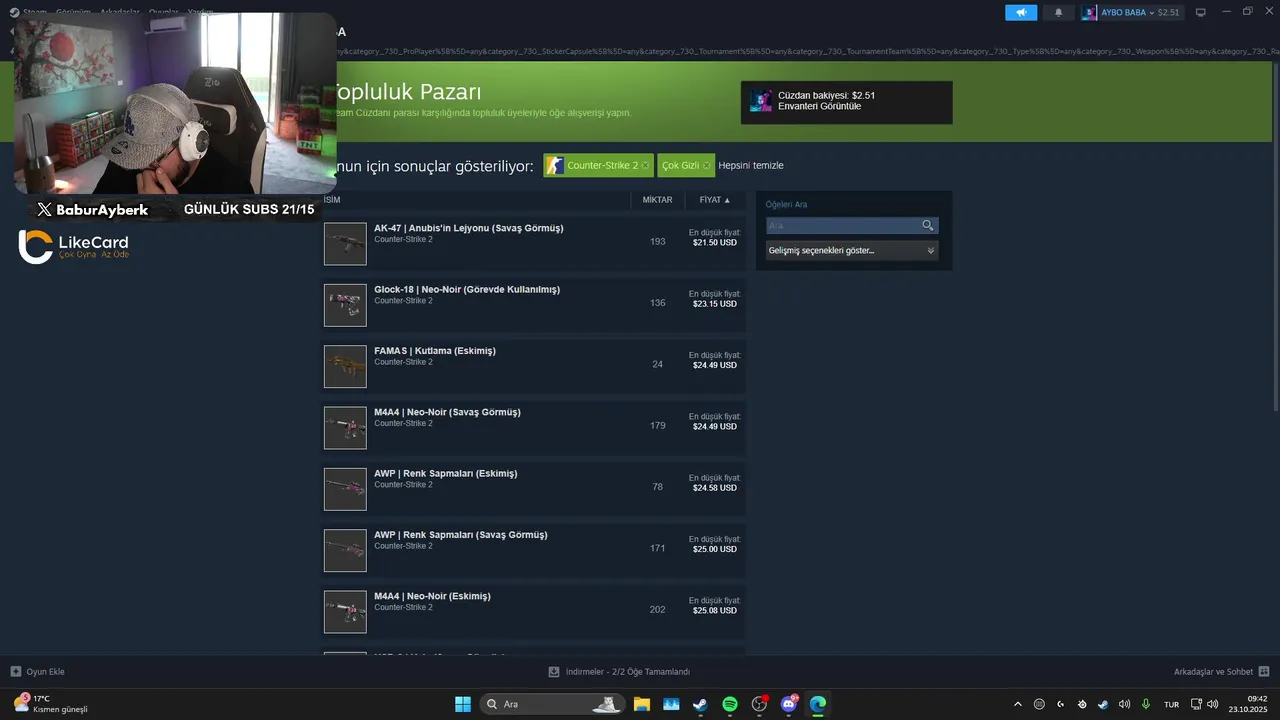Screen dimensions: 1280x720
Task: Open AWP Renk Sapmaları (Savaş Görmüş) listing
Action: point(461,535)
